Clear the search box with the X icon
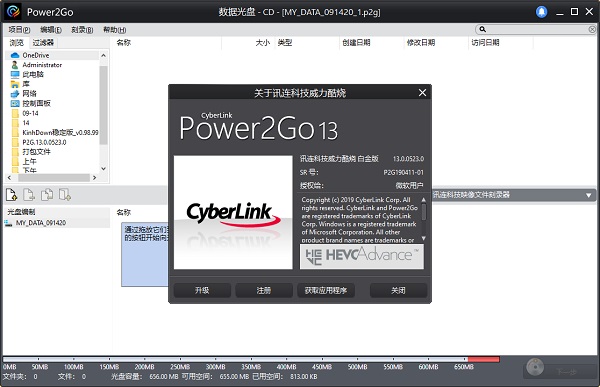This screenshot has height=387, width=600. tap(592, 29)
